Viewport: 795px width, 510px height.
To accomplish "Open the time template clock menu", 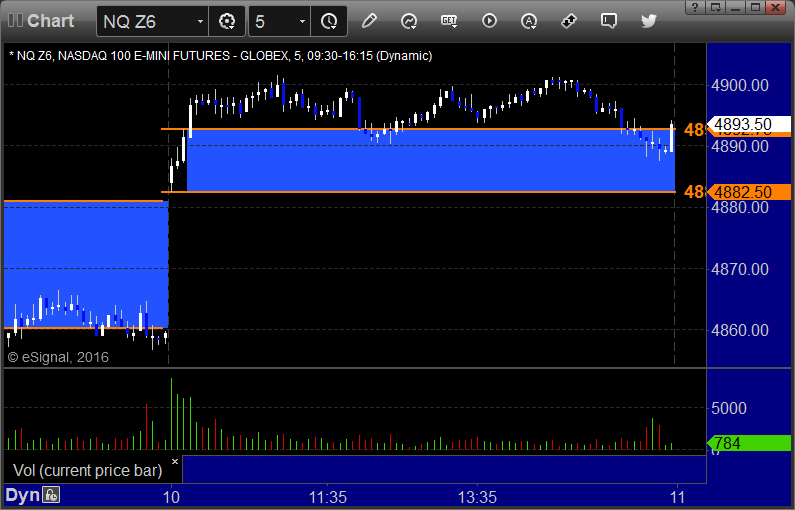I will pos(329,21).
